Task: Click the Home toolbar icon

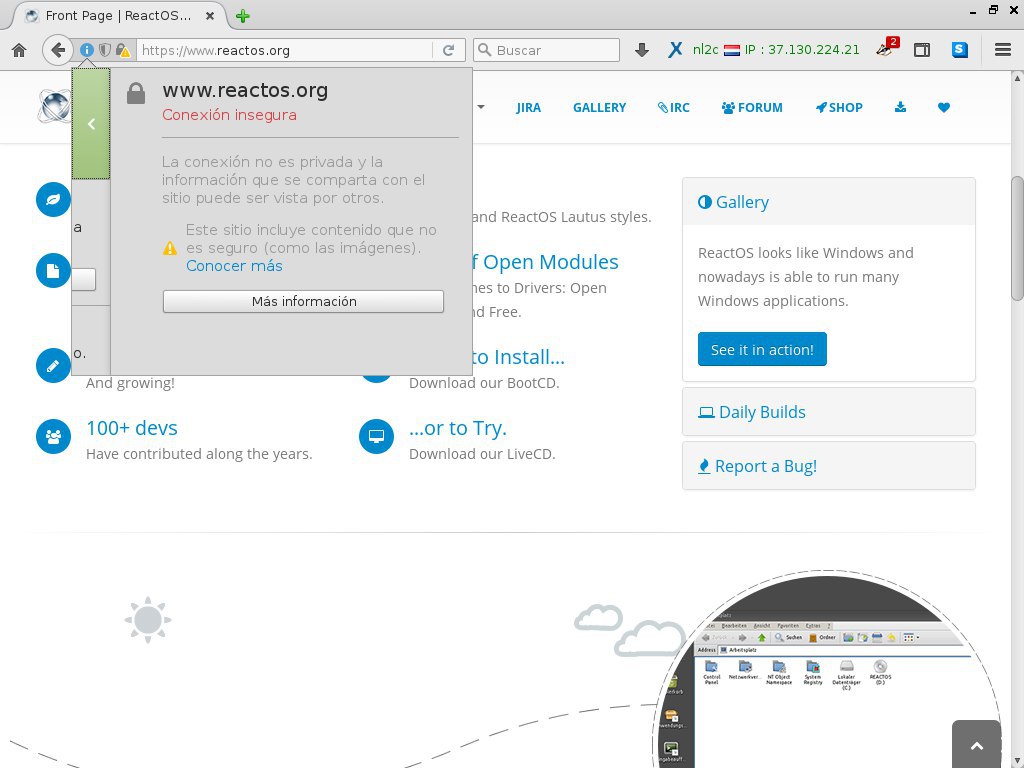Action: (x=19, y=50)
